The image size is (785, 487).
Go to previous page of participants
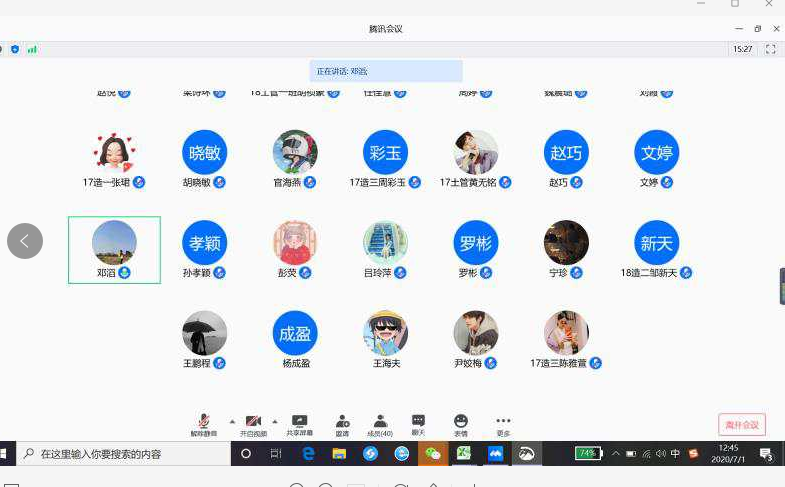(25, 241)
